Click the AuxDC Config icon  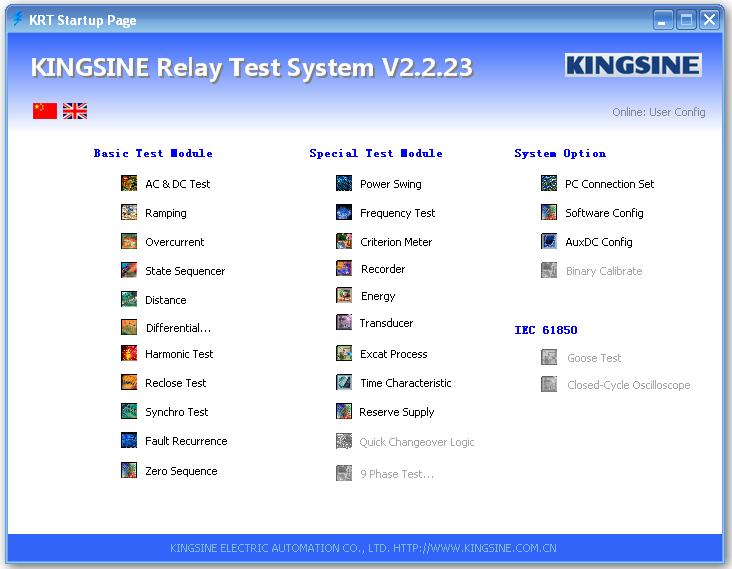pos(549,242)
